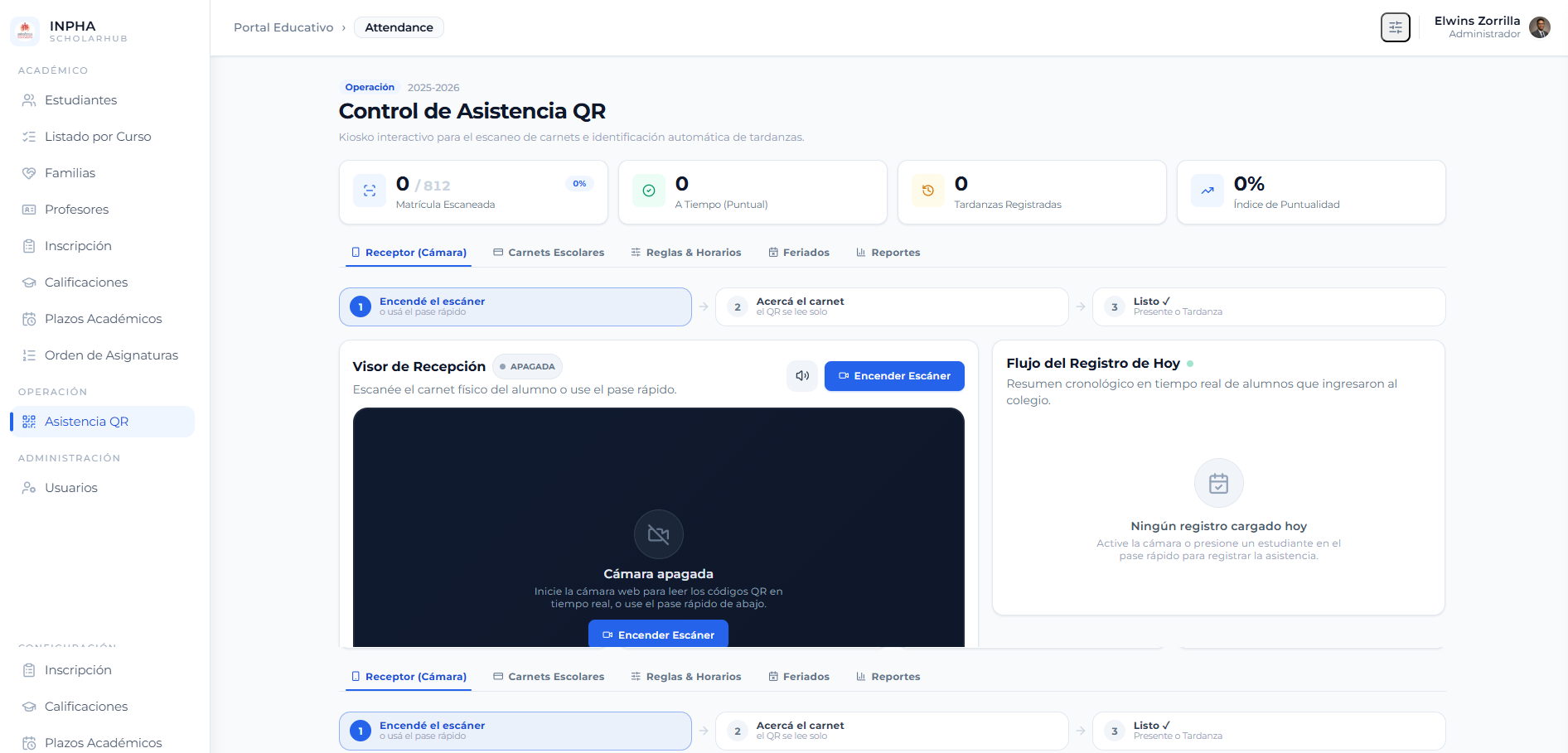
Task: Select Carnets Escolares tab in bottom tab row
Action: (549, 677)
